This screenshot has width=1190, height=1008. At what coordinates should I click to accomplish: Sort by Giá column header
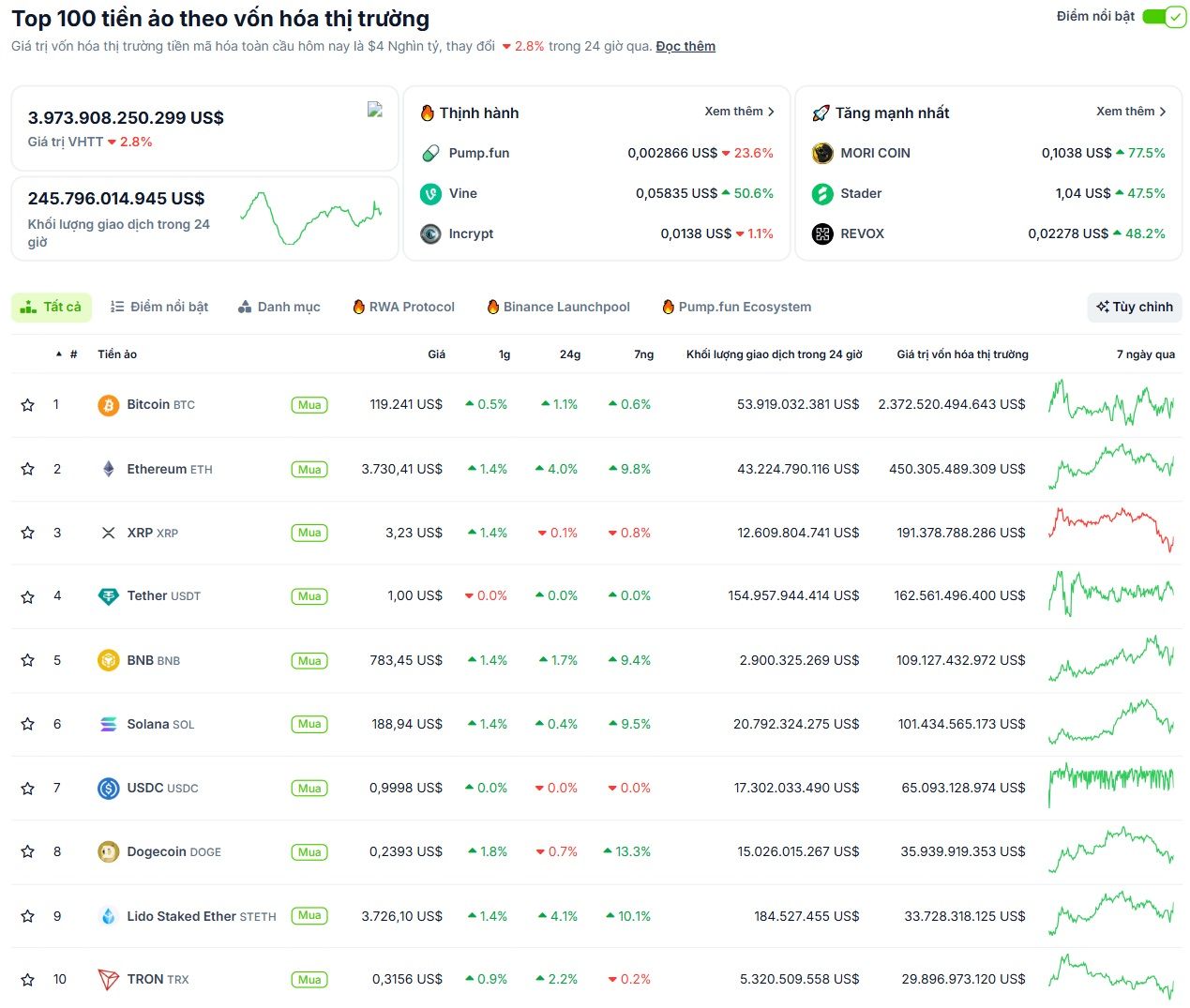[x=436, y=354]
